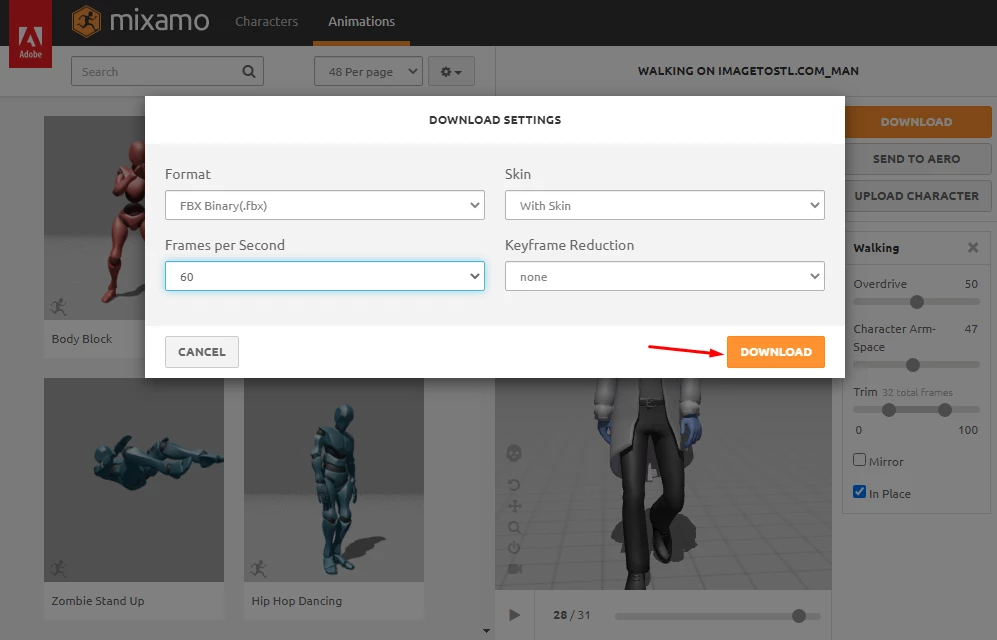This screenshot has height=640, width=997.
Task: Click the viewport zoom magnifier icon
Action: [514, 528]
